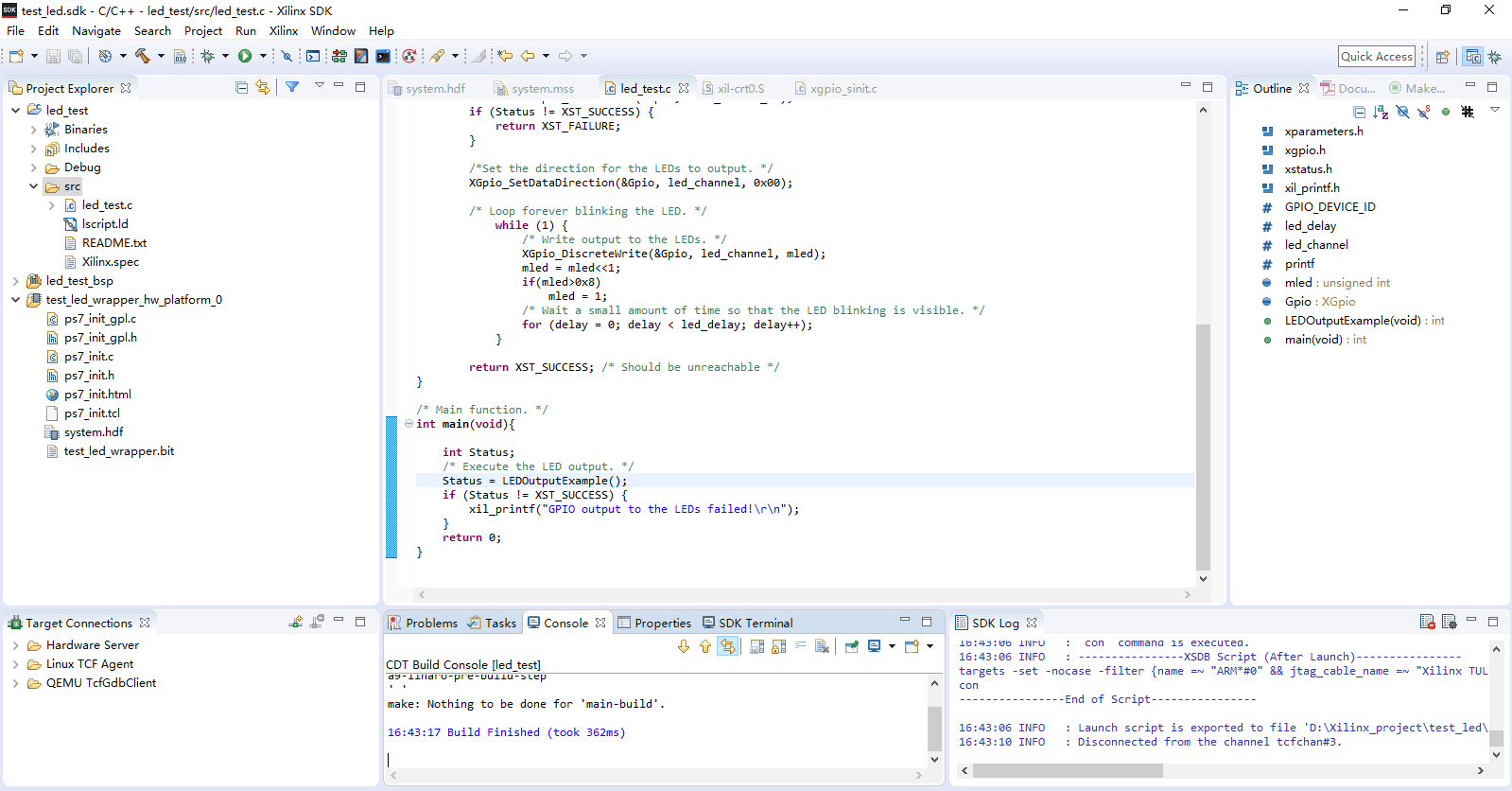This screenshot has height=791, width=1512.
Task: Expand Hardware Server in Target Connections
Action: point(16,645)
